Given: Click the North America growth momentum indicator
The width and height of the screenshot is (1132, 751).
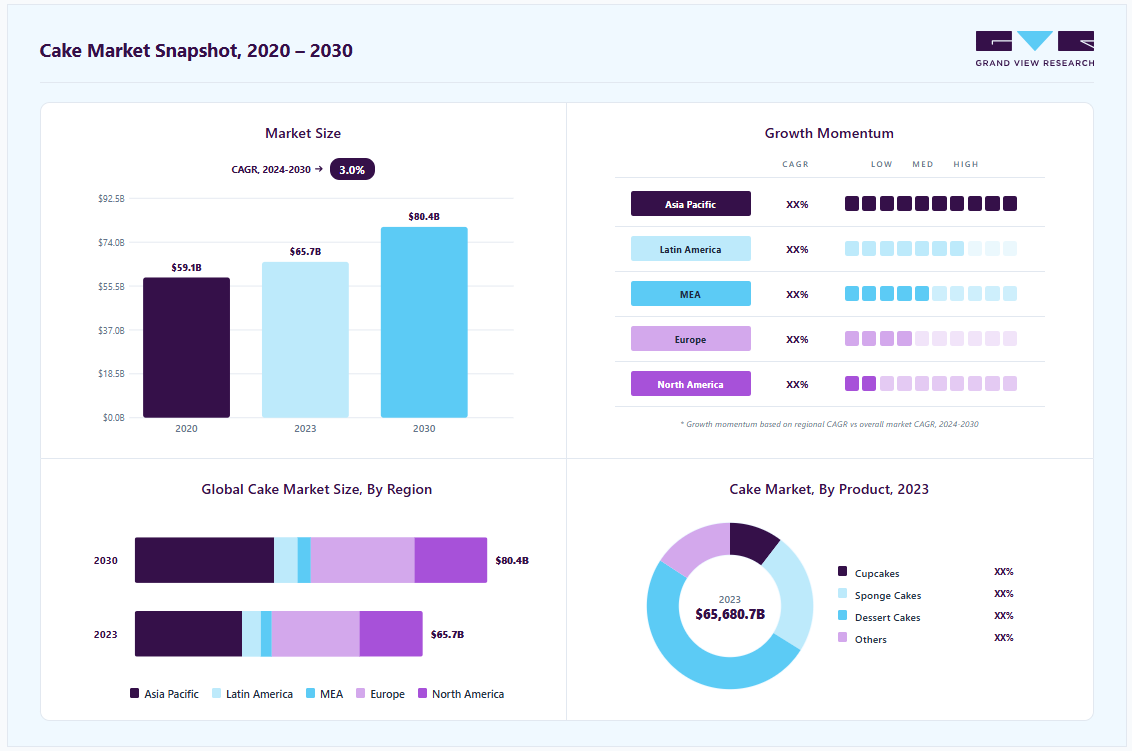Looking at the screenshot, I should click(x=931, y=383).
